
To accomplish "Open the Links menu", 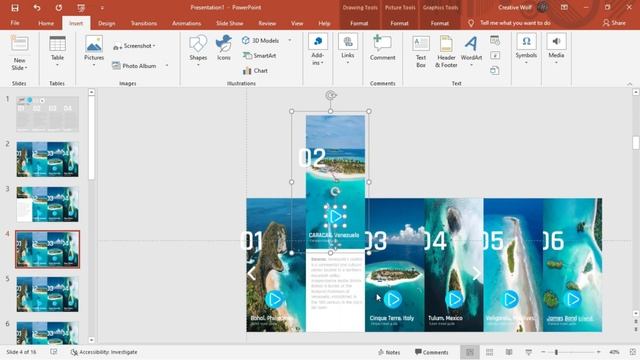I will [x=348, y=49].
